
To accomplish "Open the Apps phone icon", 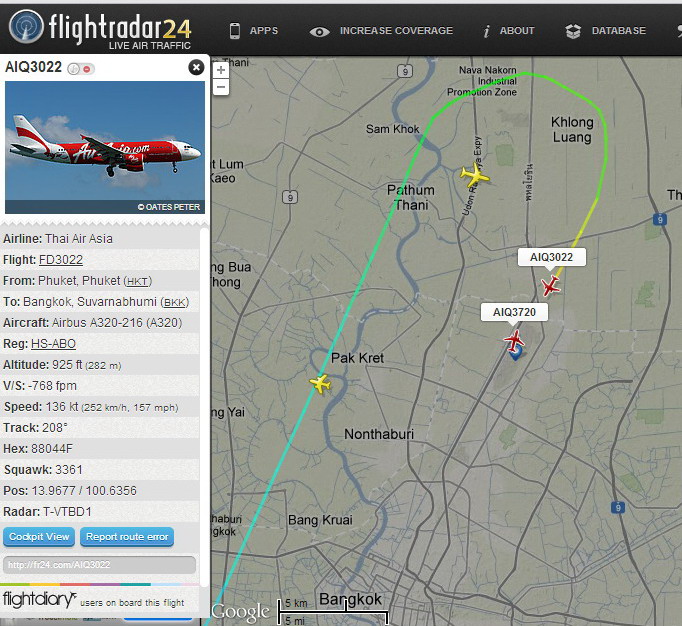I will tap(234, 31).
